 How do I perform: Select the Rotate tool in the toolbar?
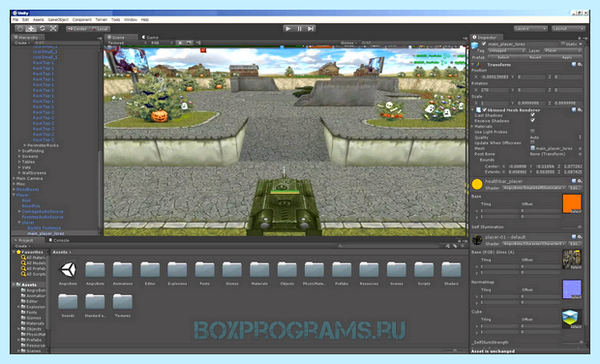[42, 29]
